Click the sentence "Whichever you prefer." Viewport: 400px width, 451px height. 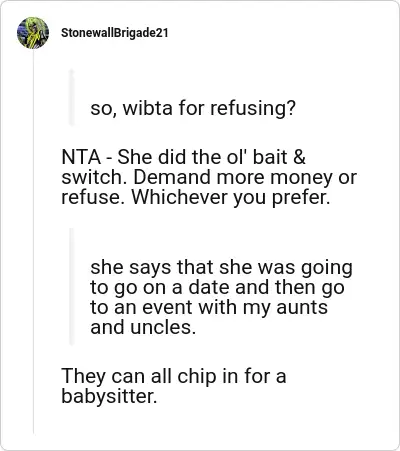click(231, 197)
